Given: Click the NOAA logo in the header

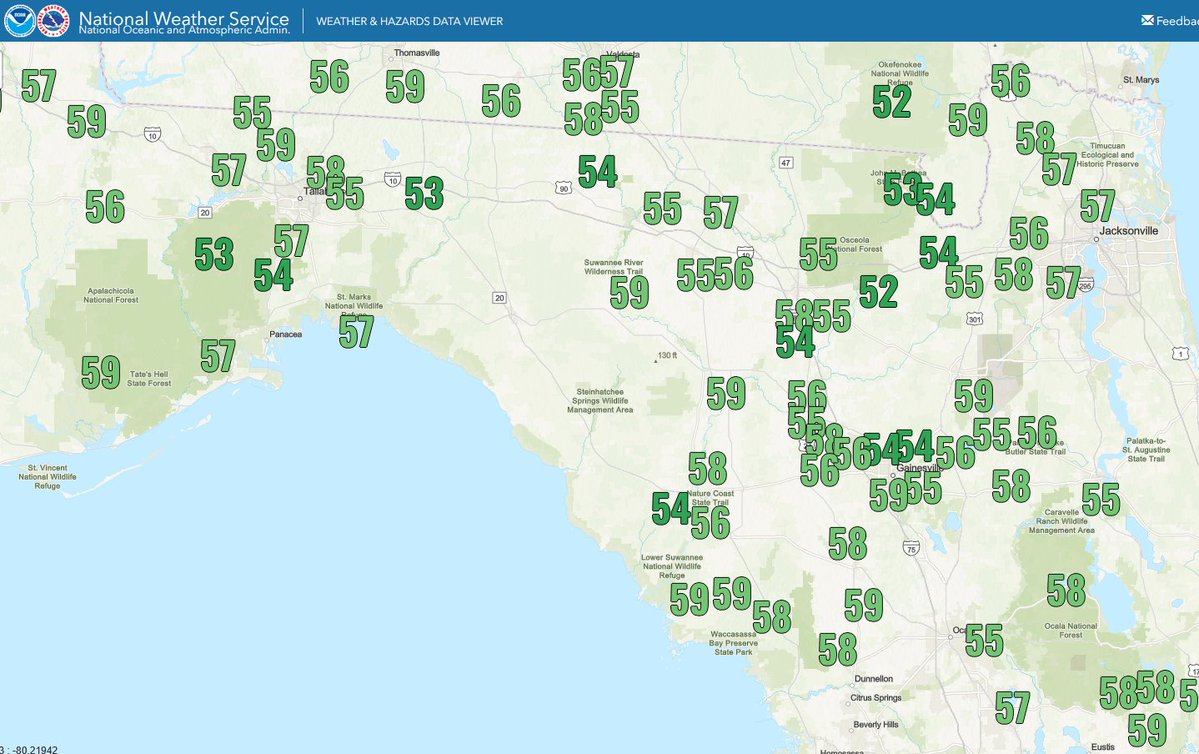Looking at the screenshot, I should [19, 21].
